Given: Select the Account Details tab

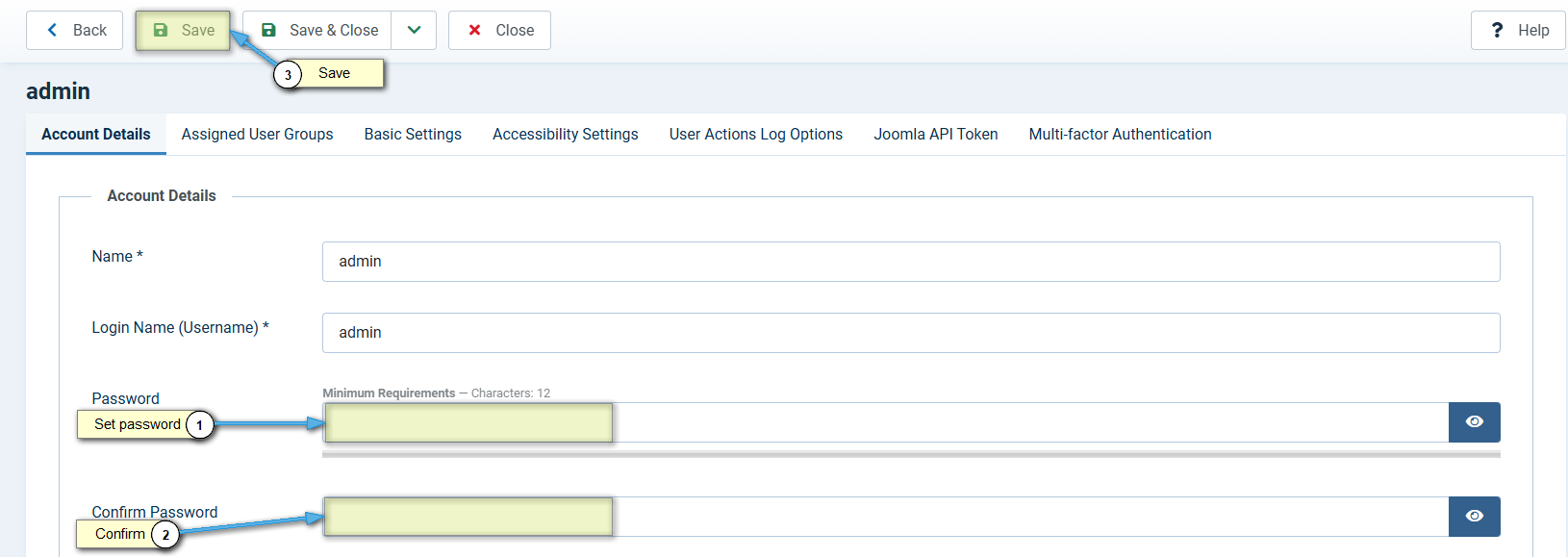Looking at the screenshot, I should click(x=96, y=135).
